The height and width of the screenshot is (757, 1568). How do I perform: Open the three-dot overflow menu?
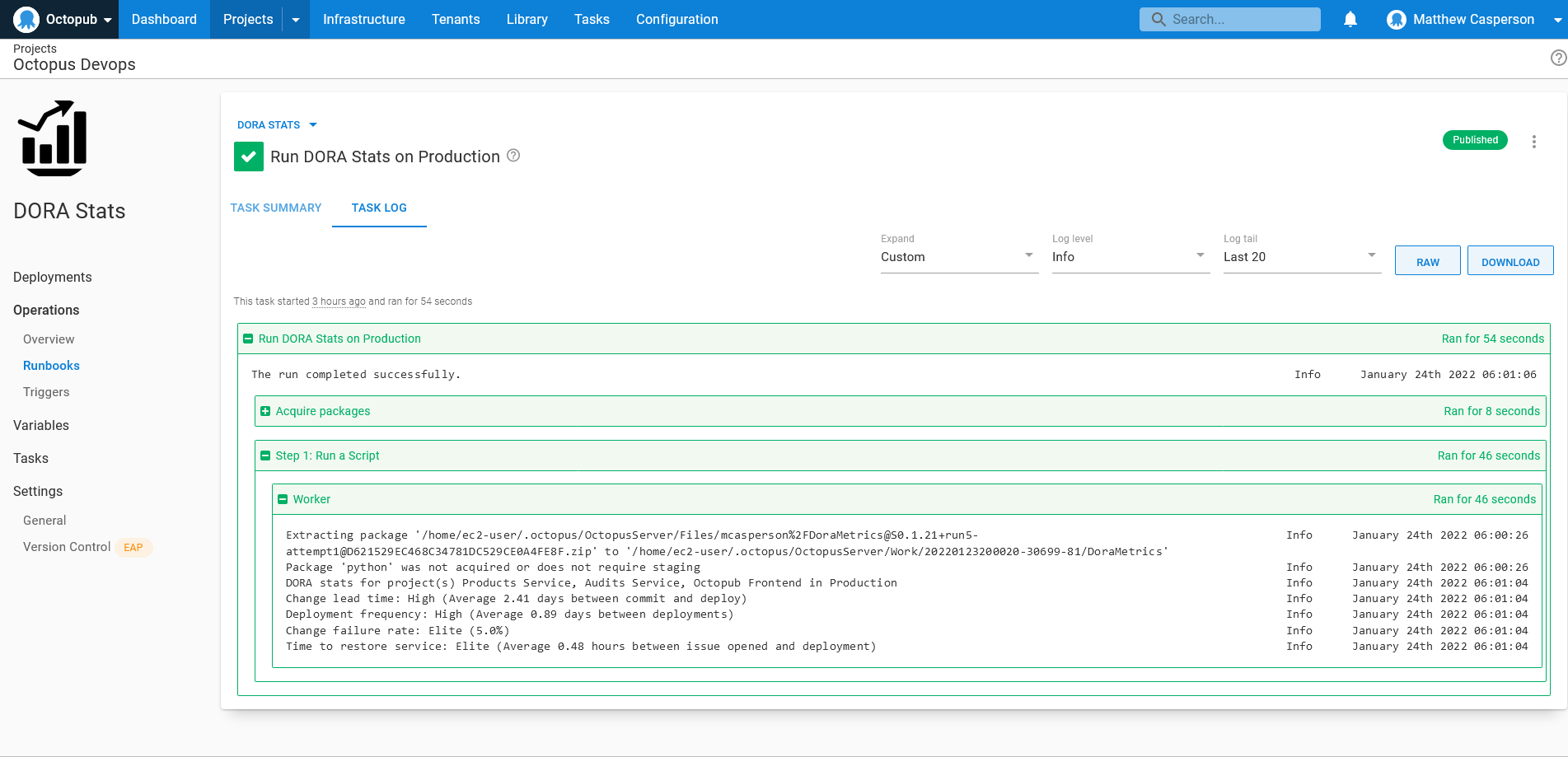click(x=1533, y=142)
